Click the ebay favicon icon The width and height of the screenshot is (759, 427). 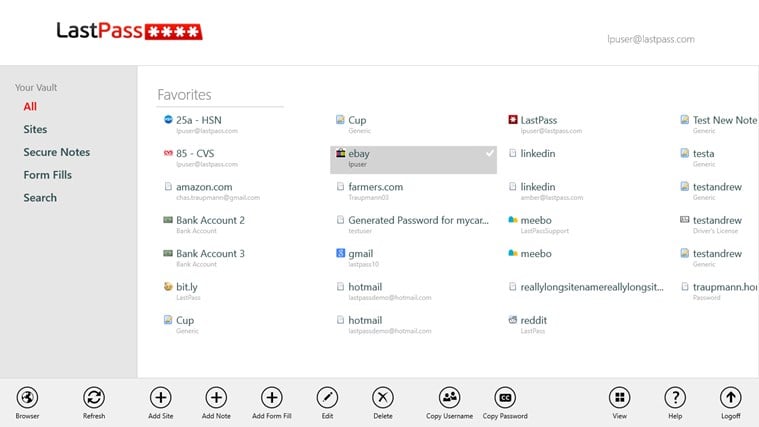coord(341,153)
